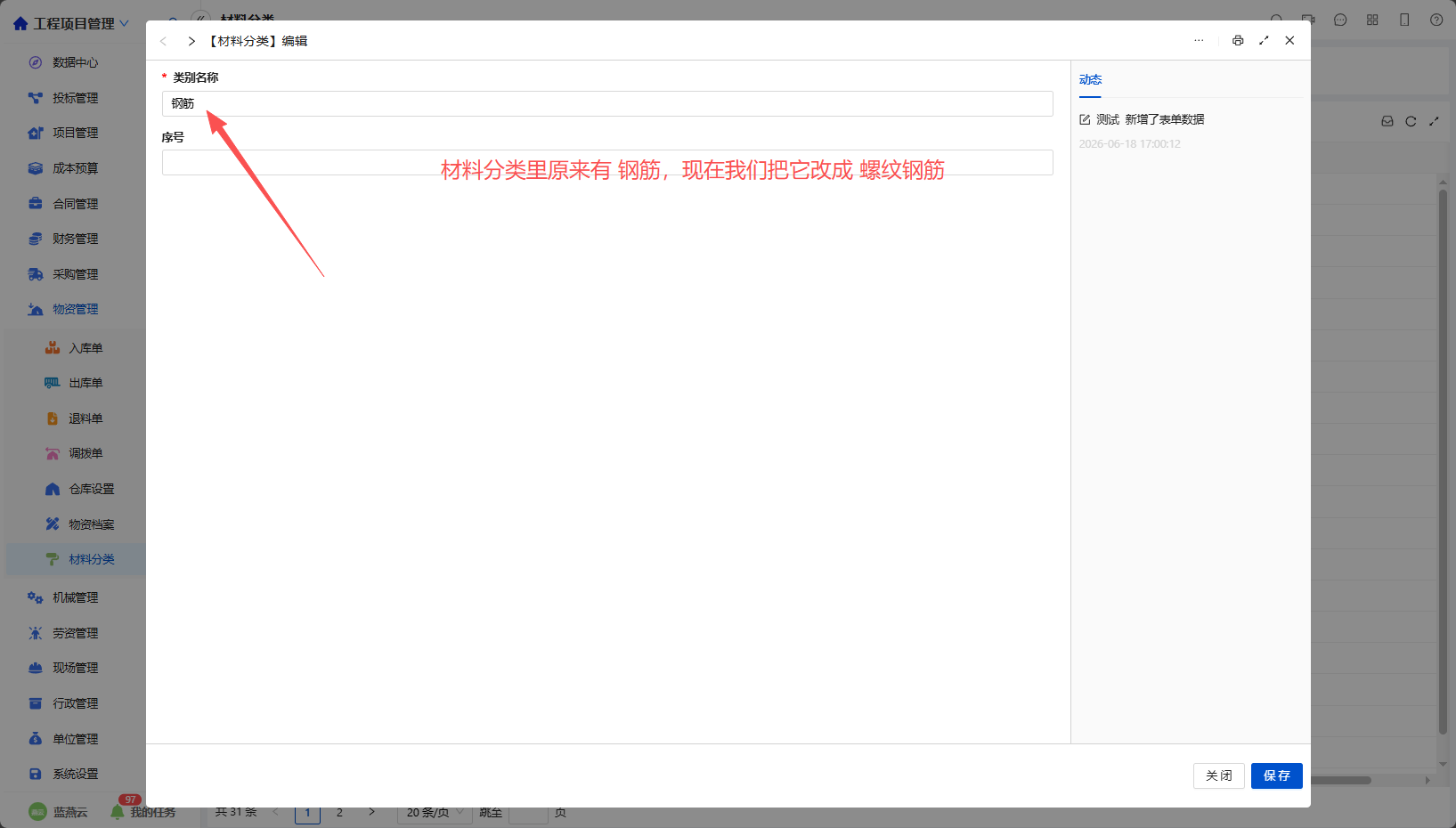Image resolution: width=1456 pixels, height=828 pixels.
Task: Click the 蓝燕云 avatar
Action: (x=37, y=812)
